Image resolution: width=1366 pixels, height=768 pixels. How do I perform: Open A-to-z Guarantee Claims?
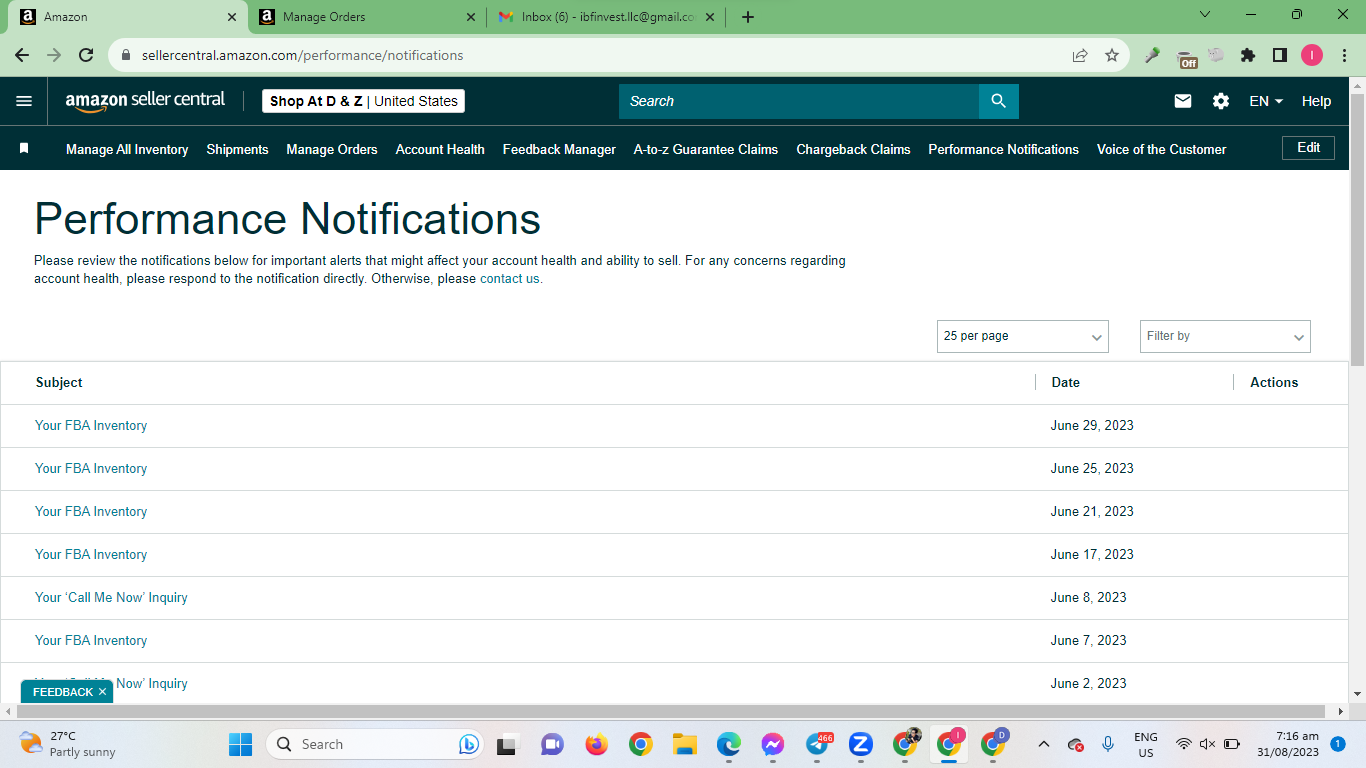coord(706,149)
